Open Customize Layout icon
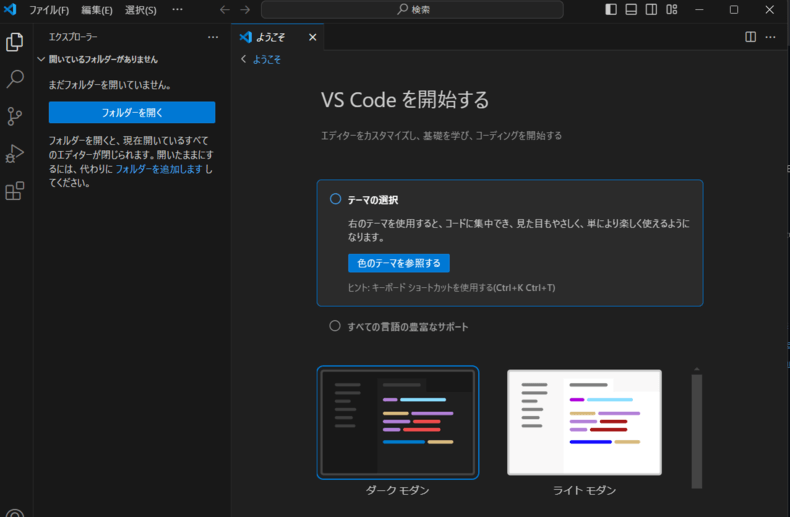This screenshot has height=517, width=790. tap(672, 10)
